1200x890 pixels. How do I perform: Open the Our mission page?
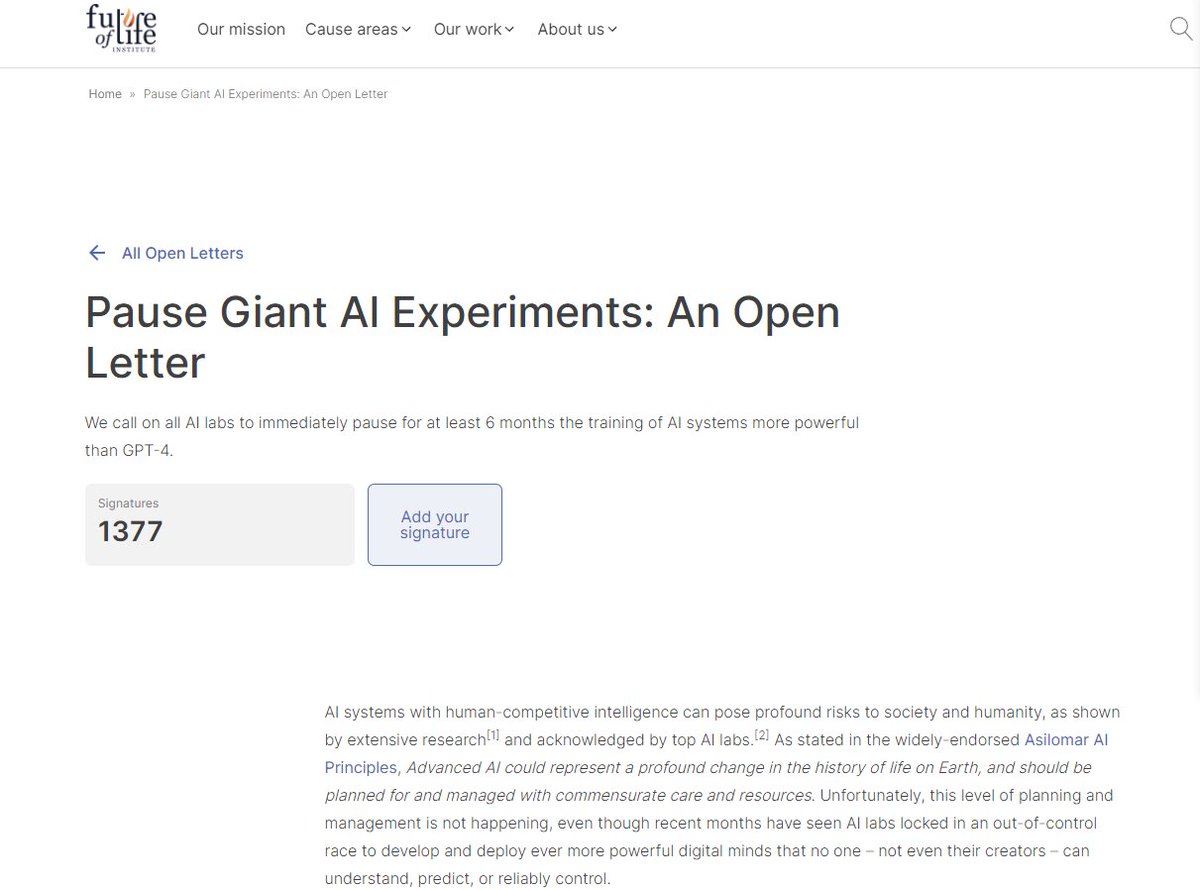[x=241, y=29]
